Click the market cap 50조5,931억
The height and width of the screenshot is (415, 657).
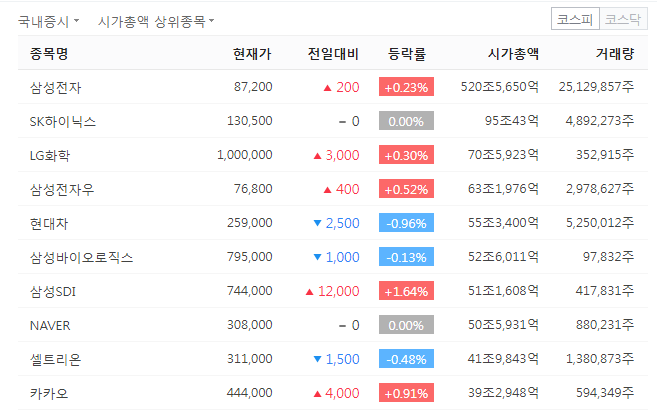(x=503, y=324)
